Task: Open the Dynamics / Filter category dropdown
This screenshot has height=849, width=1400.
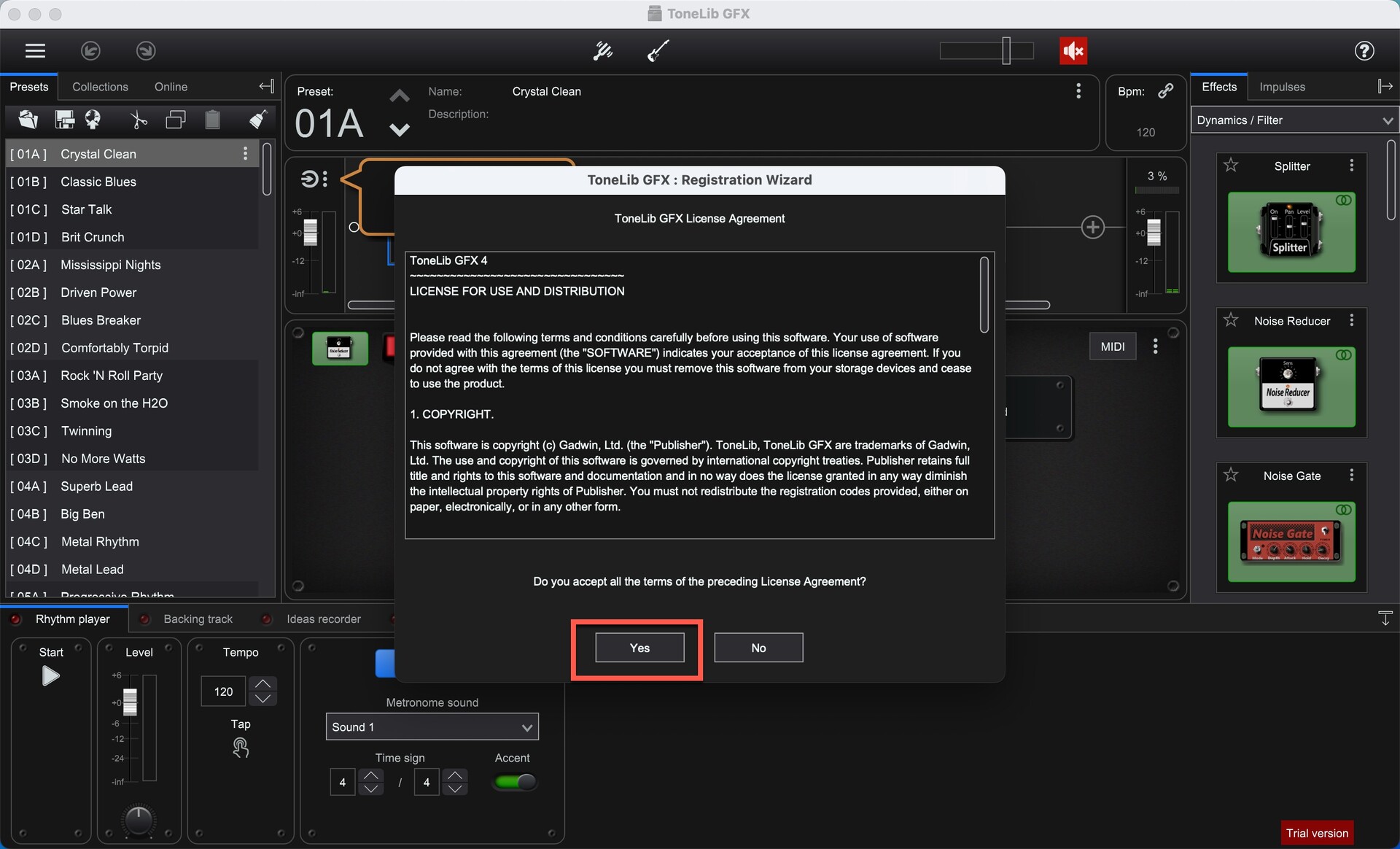Action: 1294,120
